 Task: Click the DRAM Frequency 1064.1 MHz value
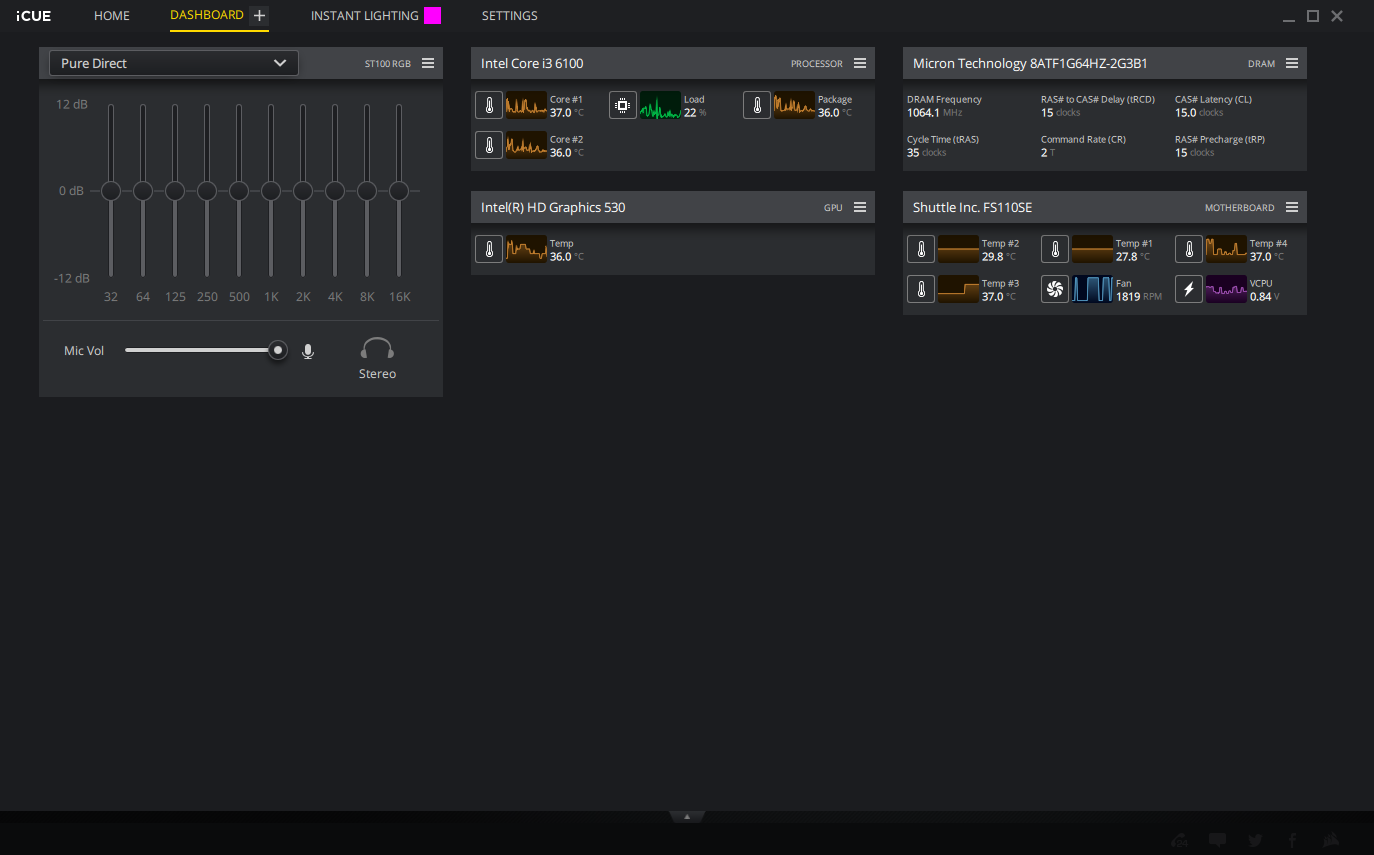pyautogui.click(x=934, y=113)
